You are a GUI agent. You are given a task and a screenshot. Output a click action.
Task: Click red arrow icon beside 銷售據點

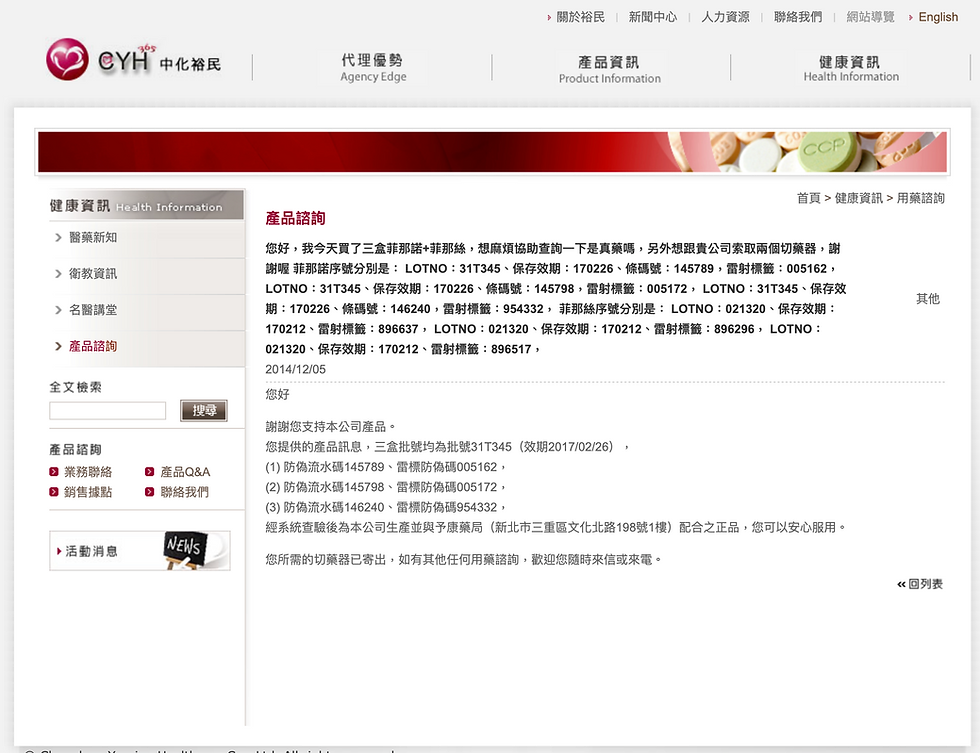point(54,492)
